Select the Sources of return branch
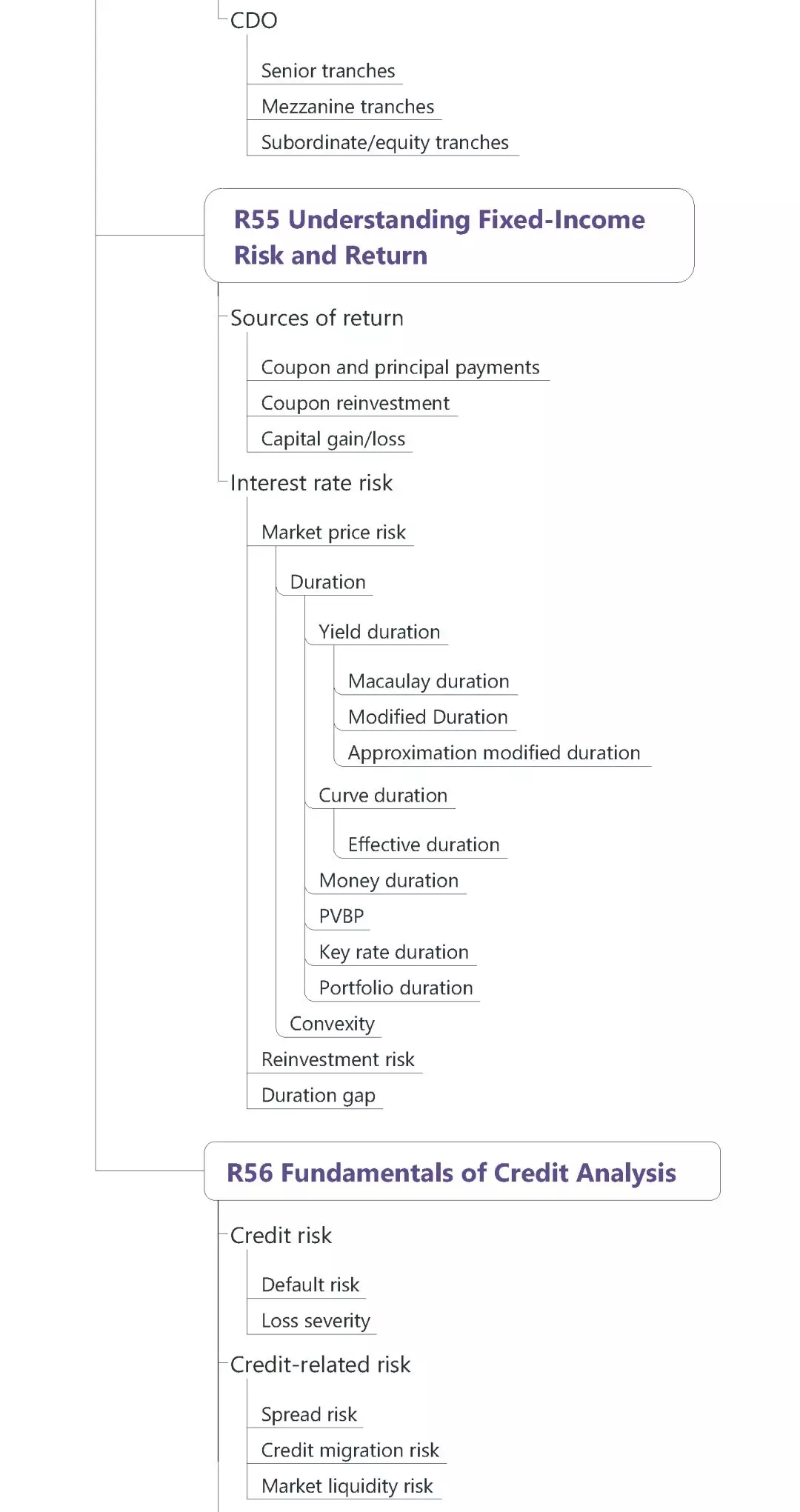 click(316, 319)
